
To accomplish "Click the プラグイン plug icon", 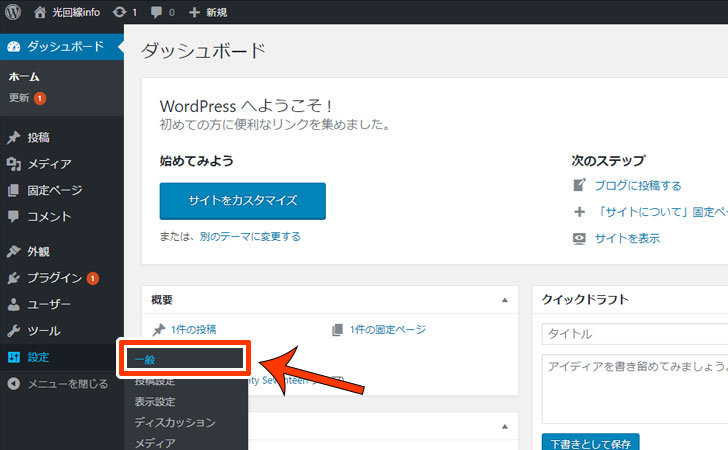I will pyautogui.click(x=13, y=278).
